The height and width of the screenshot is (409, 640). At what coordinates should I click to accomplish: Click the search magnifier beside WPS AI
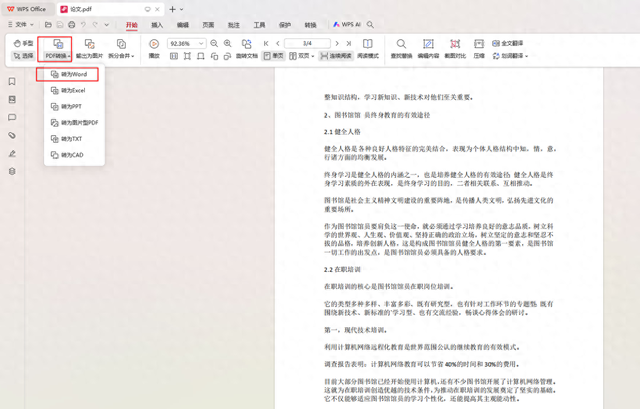[x=370, y=24]
